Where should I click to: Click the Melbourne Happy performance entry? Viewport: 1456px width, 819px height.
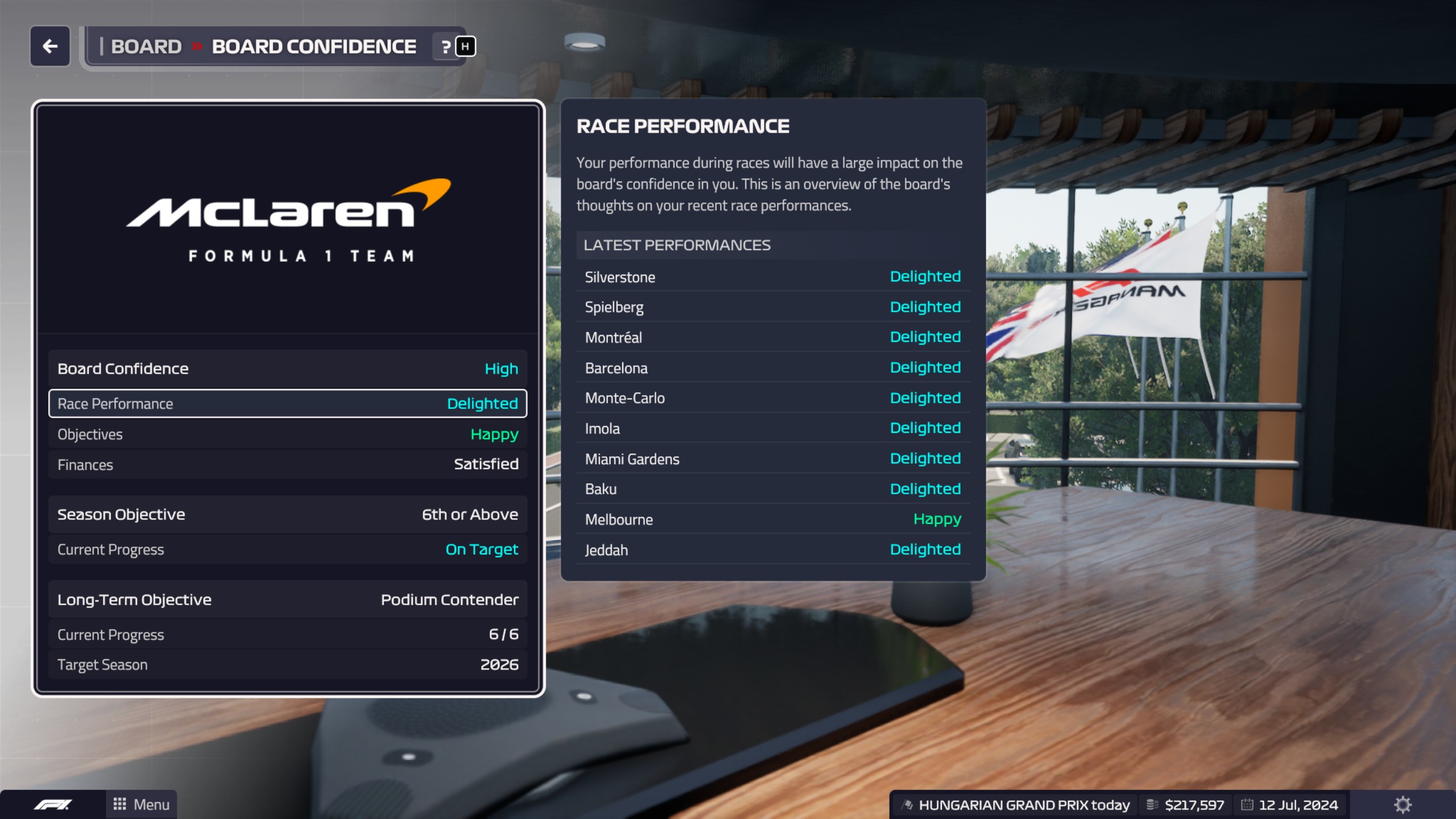click(772, 519)
